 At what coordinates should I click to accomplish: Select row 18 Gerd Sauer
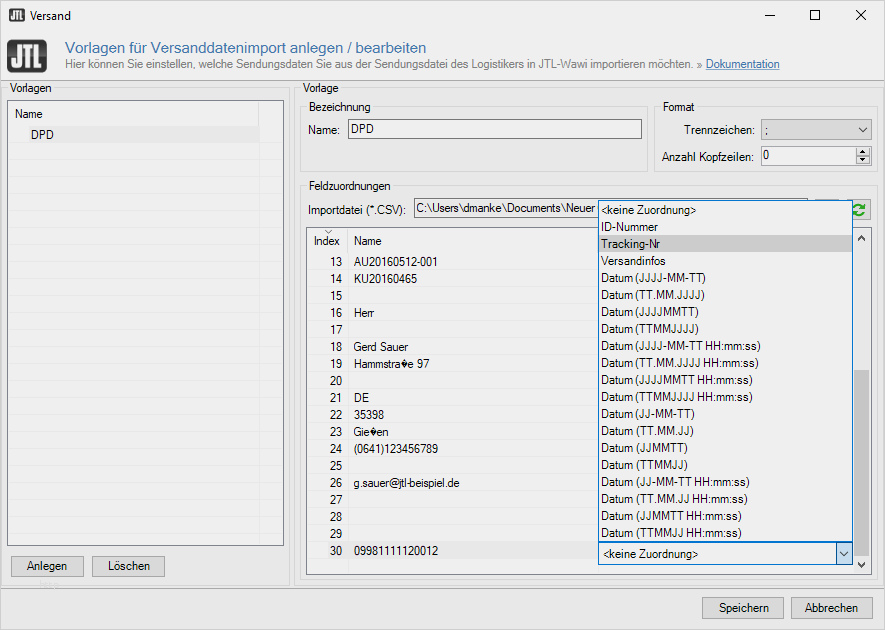[x=453, y=347]
